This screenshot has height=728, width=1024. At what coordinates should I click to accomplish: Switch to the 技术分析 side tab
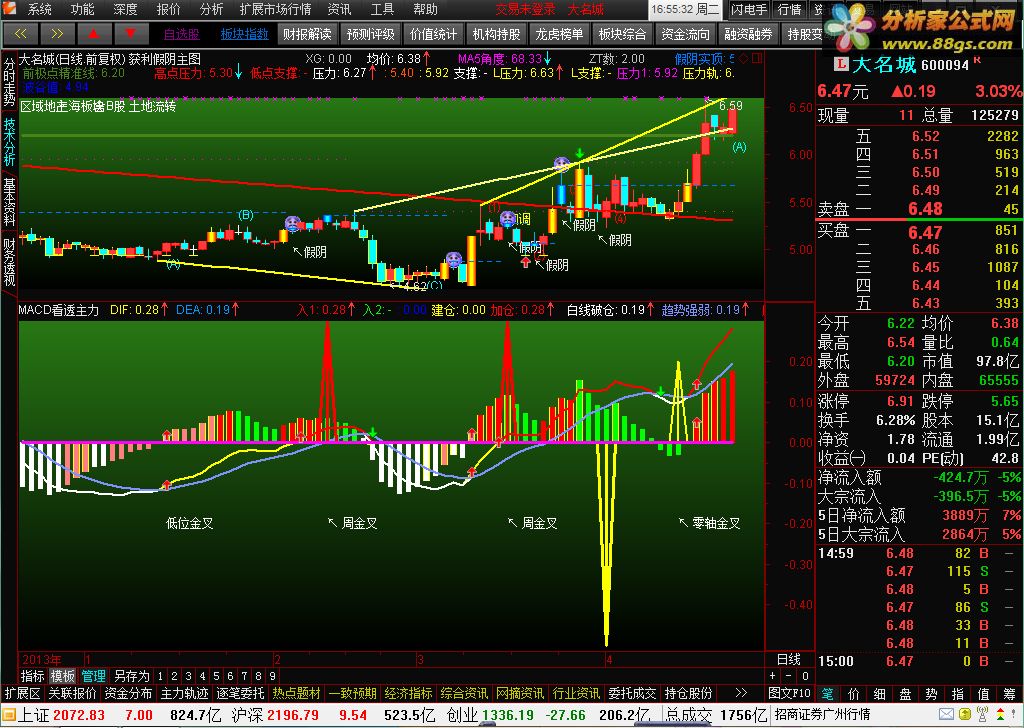pyautogui.click(x=9, y=142)
